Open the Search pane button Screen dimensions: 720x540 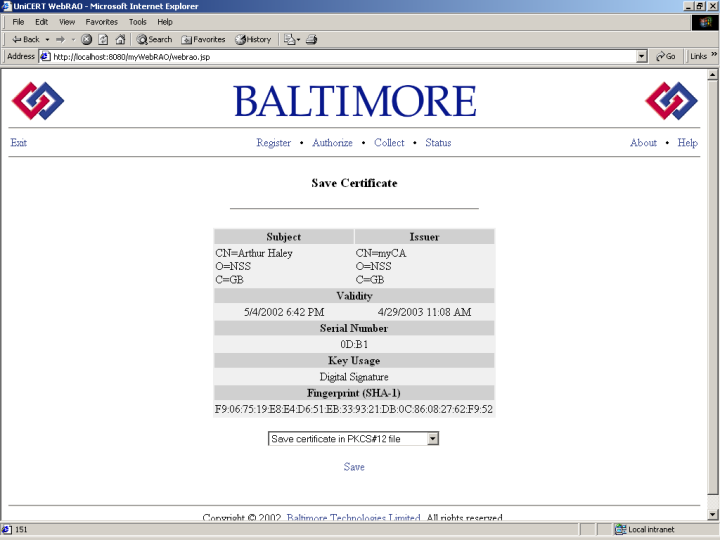pyautogui.click(x=154, y=39)
